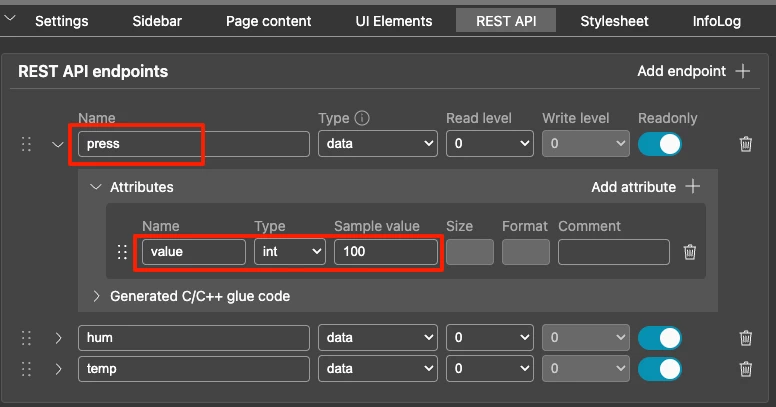Toggle Readonly switch for temp endpoint

(x=659, y=369)
